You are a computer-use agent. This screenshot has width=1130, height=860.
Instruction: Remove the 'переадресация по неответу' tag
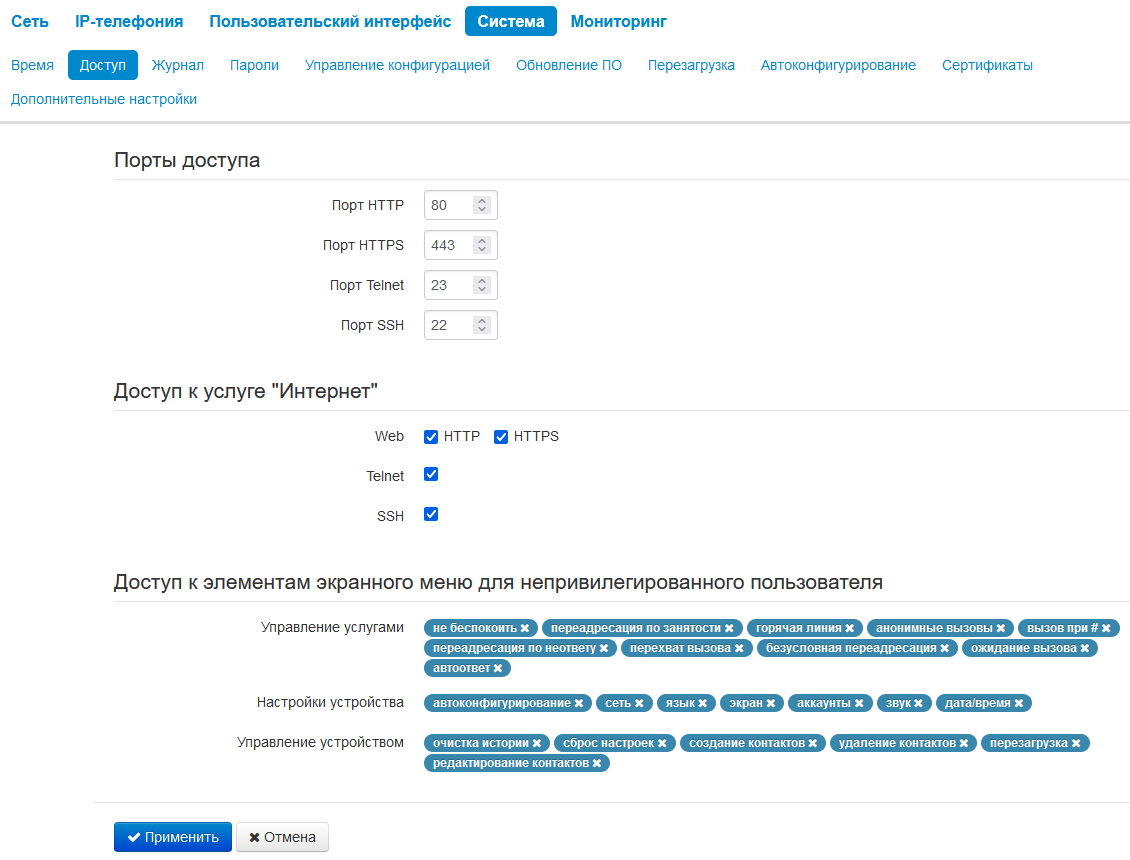[x=604, y=649]
